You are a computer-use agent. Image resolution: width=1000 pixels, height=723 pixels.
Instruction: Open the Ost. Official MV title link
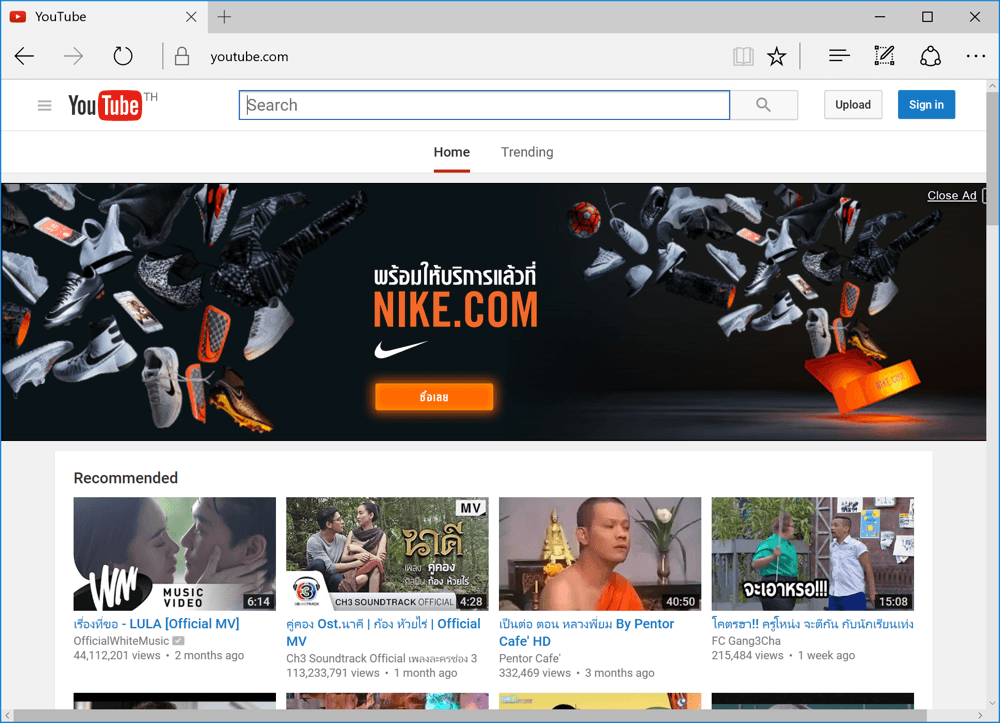click(x=383, y=632)
